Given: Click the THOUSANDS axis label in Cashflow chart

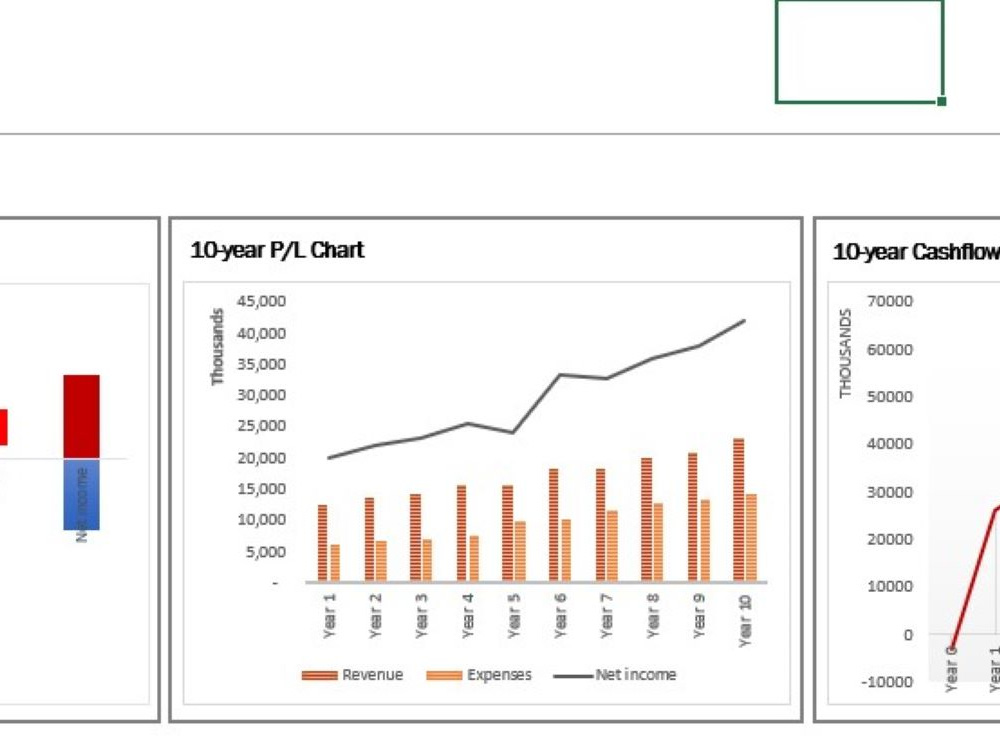Looking at the screenshot, I should (846, 353).
